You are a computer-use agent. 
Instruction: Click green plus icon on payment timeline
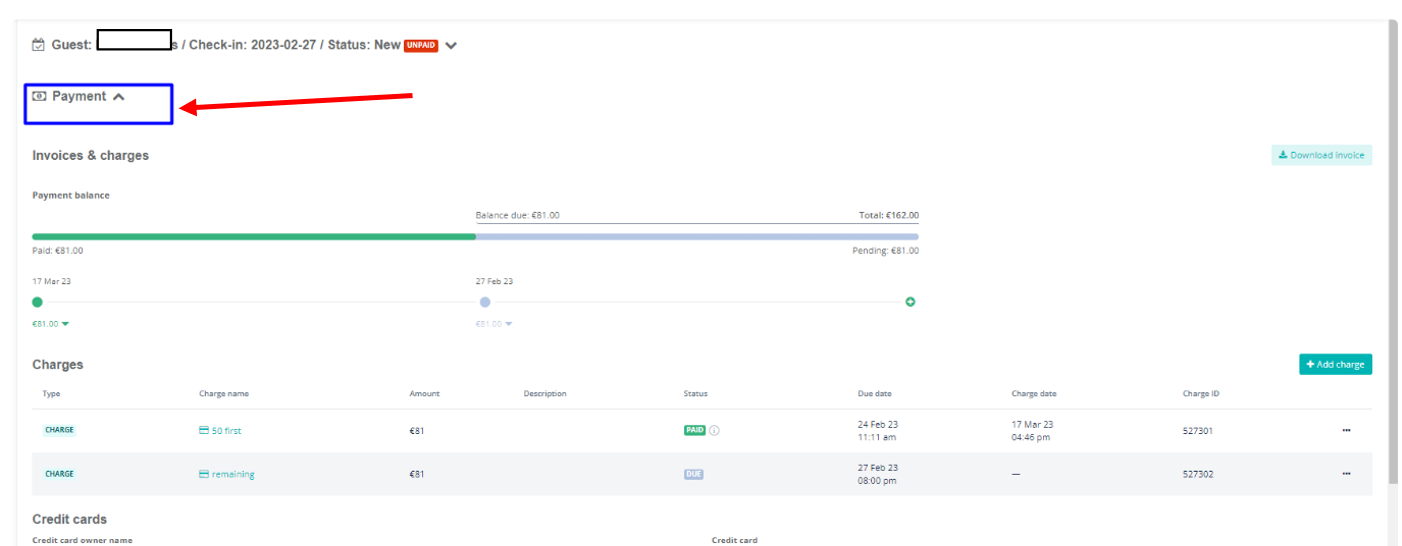(x=910, y=302)
